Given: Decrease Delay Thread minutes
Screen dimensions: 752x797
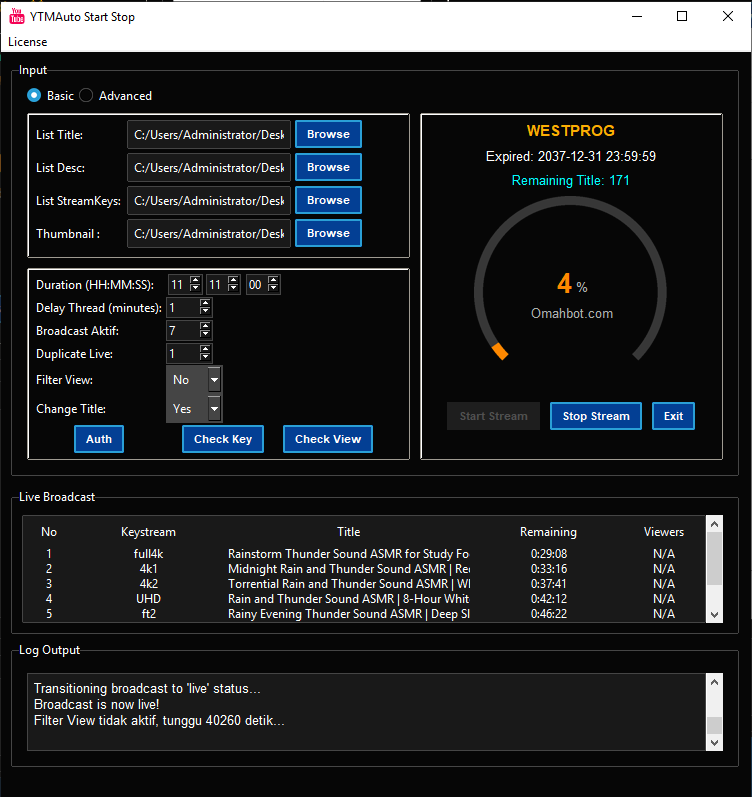Looking at the screenshot, I should pos(205,312).
